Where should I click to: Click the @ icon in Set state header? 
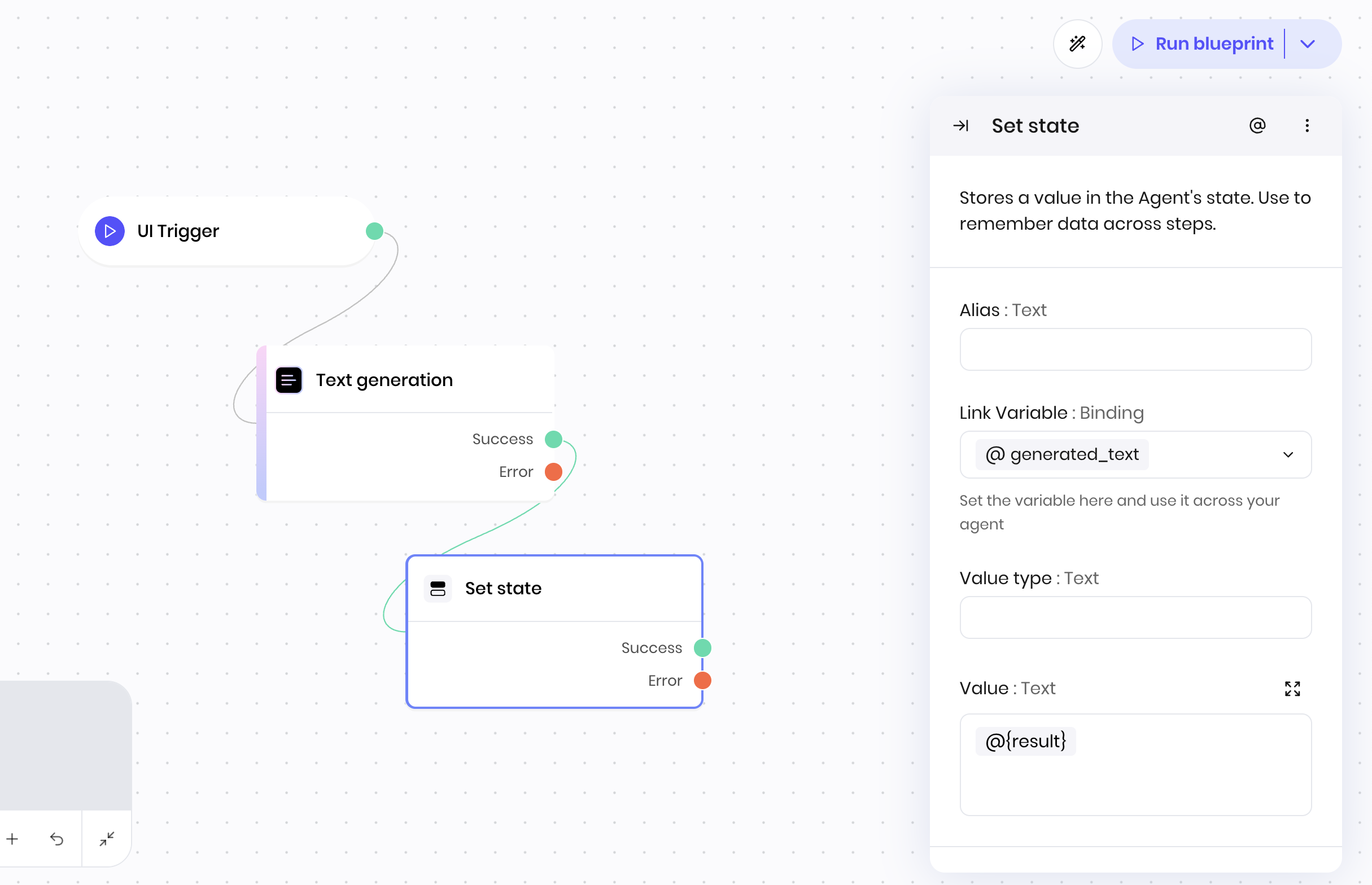click(1257, 125)
